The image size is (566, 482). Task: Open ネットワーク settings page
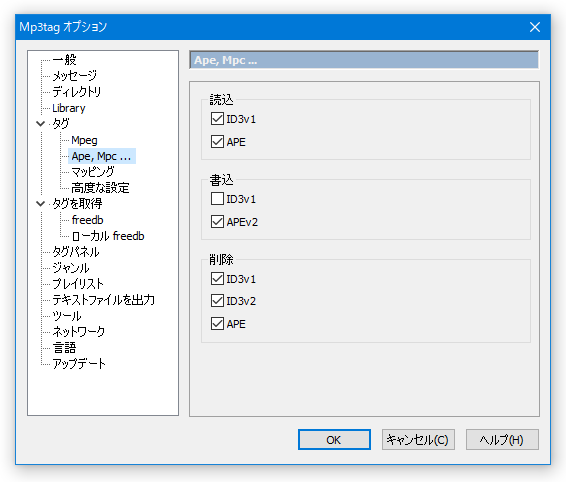[79, 331]
